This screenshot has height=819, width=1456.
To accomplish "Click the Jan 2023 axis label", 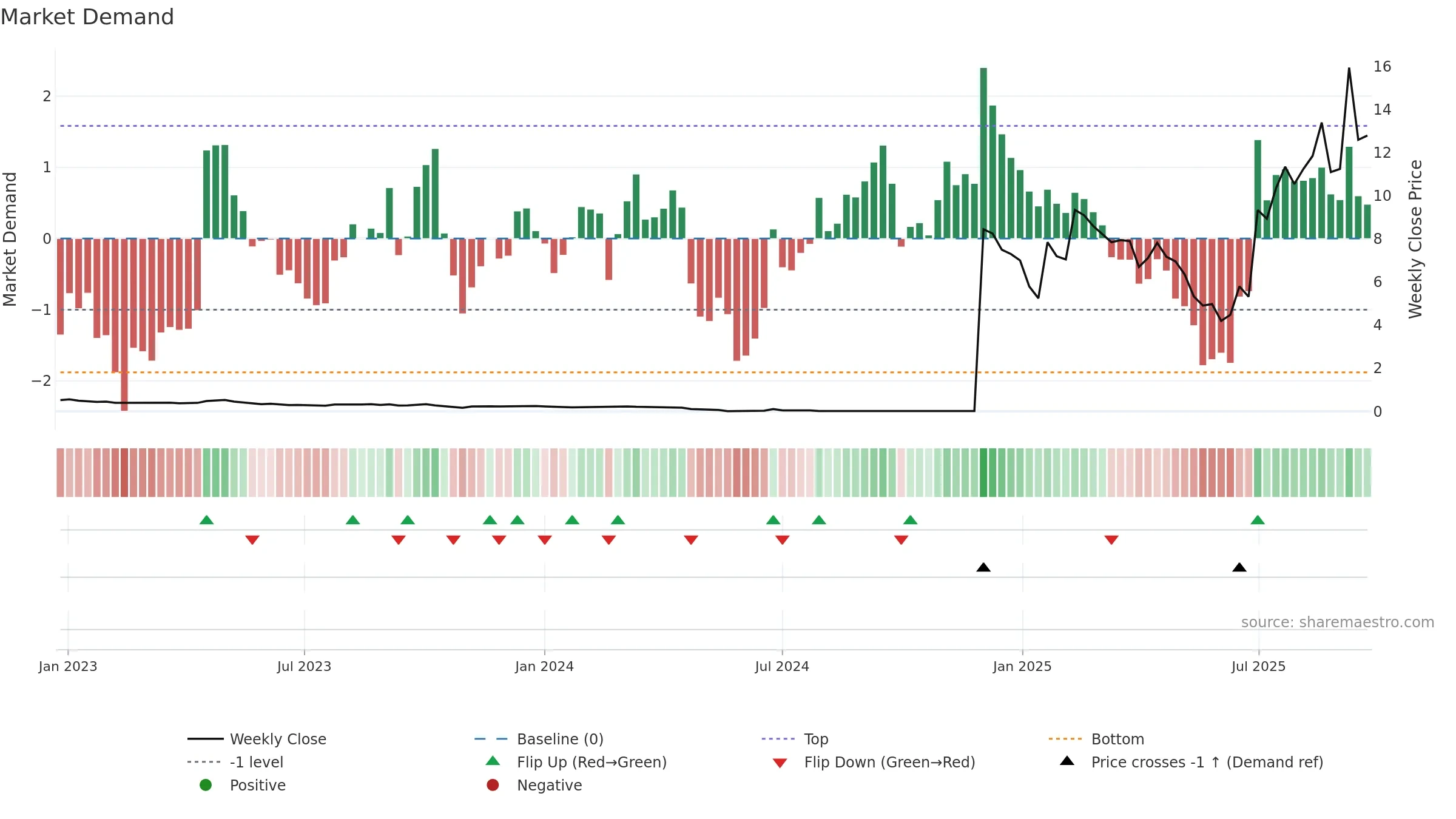I will point(68,667).
